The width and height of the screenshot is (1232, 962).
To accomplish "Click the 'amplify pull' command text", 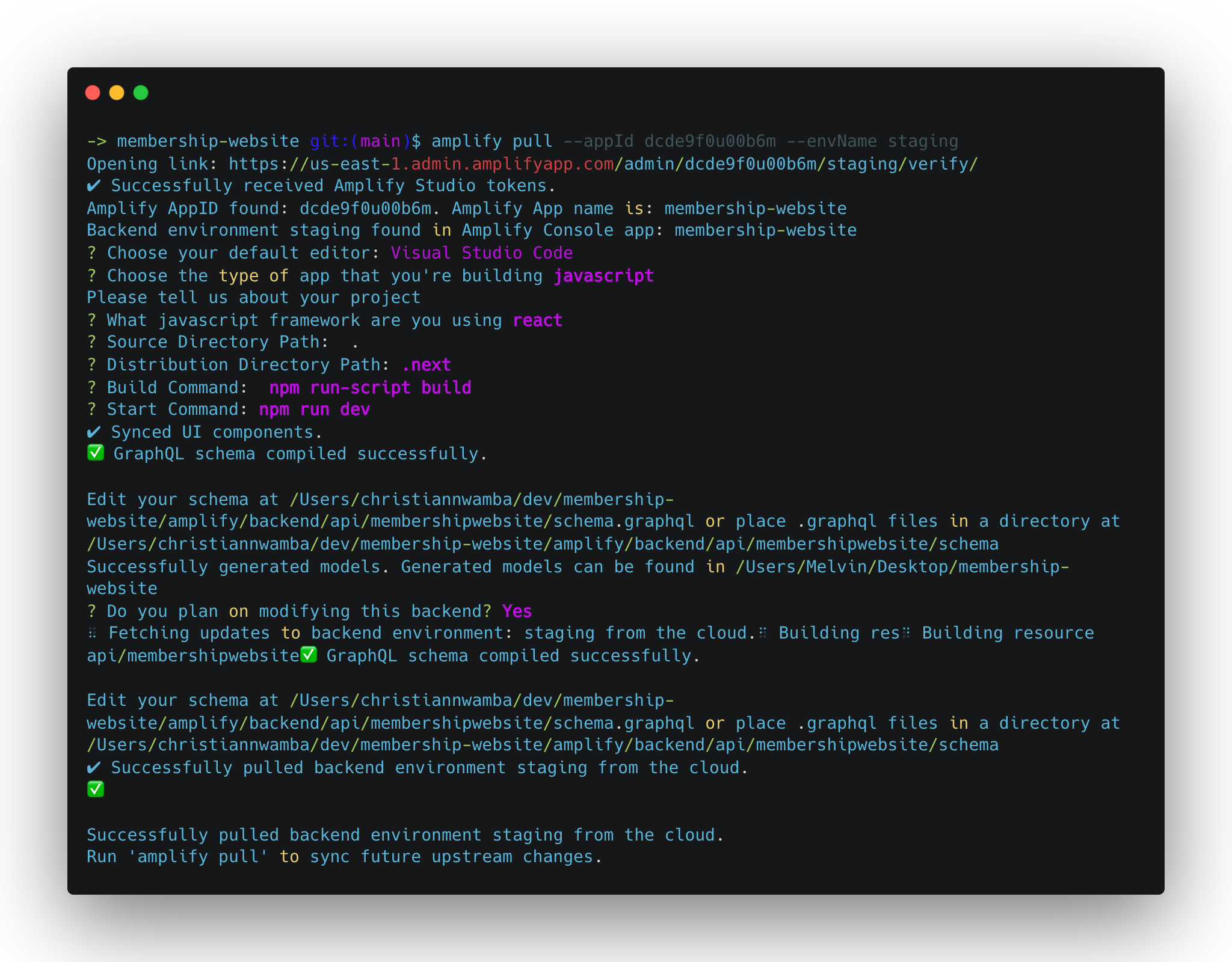I will point(492,141).
